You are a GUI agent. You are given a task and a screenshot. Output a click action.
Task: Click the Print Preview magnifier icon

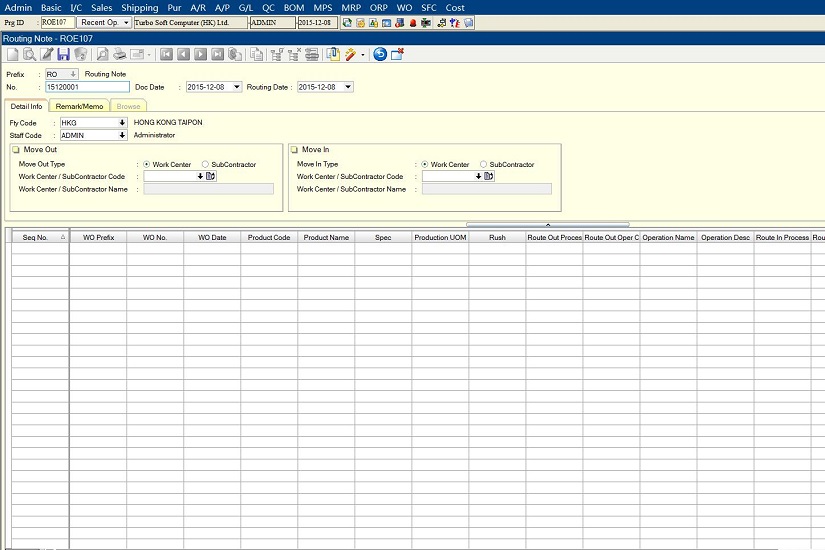click(102, 55)
